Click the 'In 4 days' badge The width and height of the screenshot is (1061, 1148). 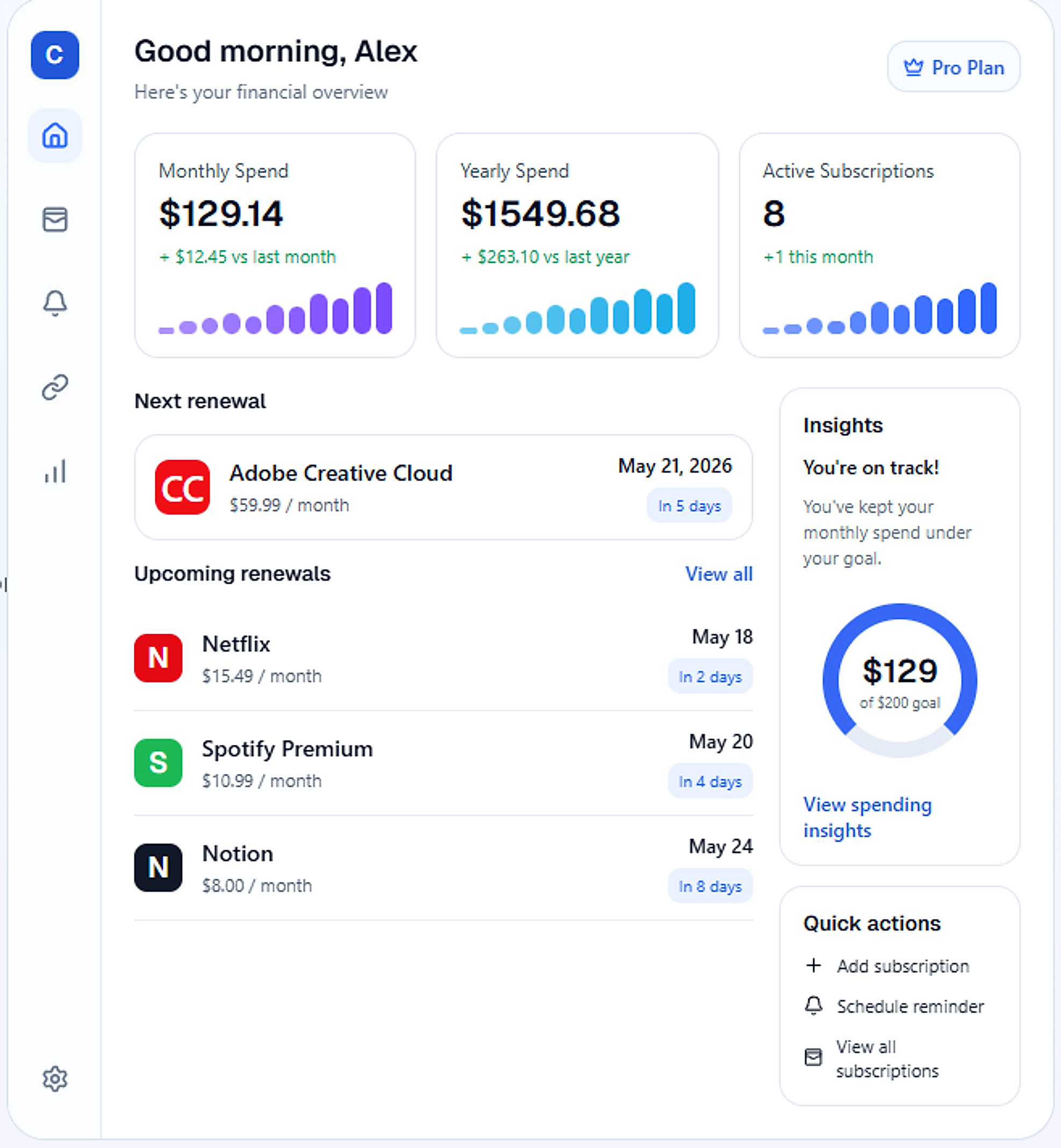710,781
